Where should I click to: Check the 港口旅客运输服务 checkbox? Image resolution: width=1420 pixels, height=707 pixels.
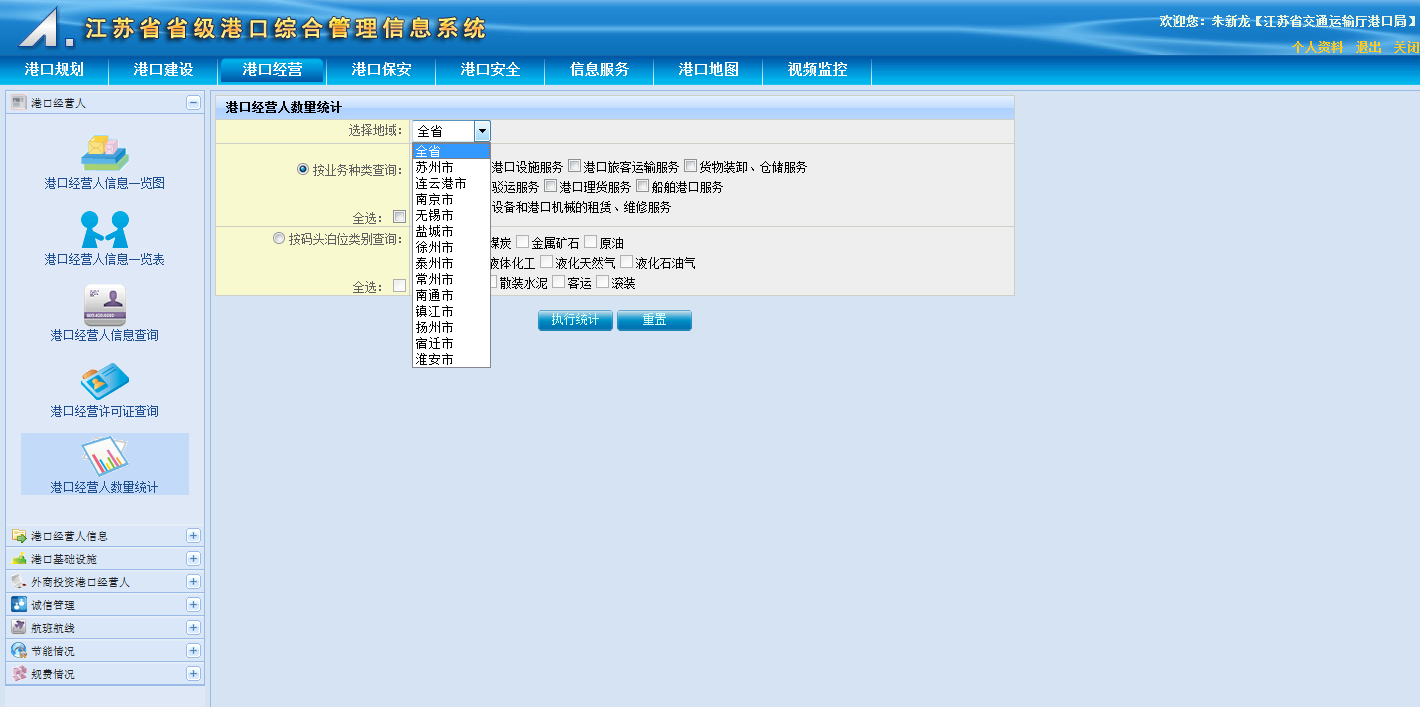574,166
